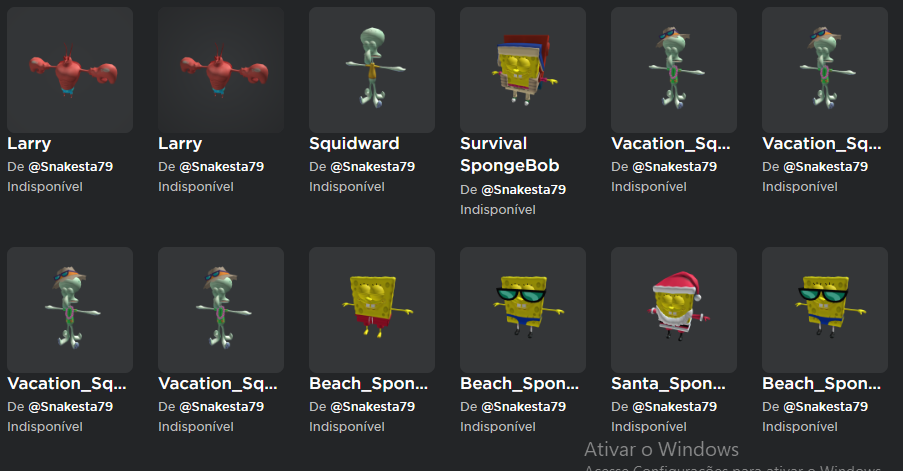
Task: Open the red-shorts SpongeBob without sunglasses thumbnail
Action: coord(372,310)
